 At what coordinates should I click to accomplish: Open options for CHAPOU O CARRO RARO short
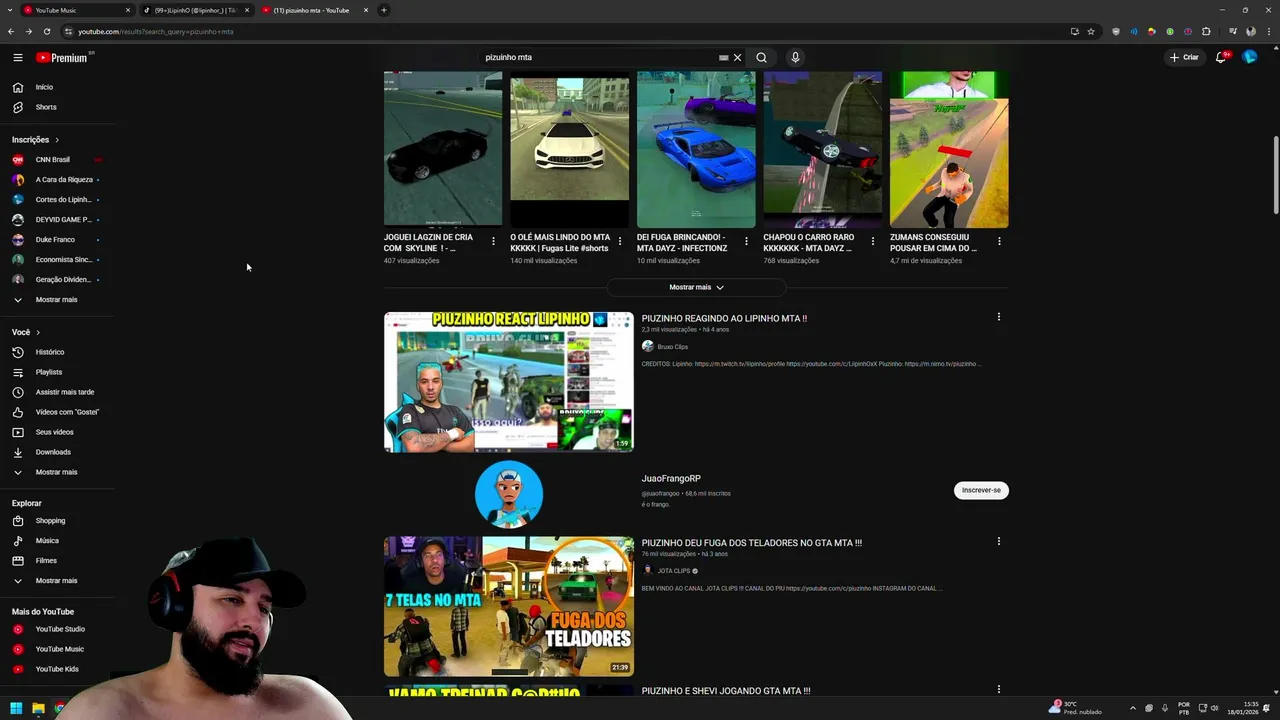click(872, 241)
